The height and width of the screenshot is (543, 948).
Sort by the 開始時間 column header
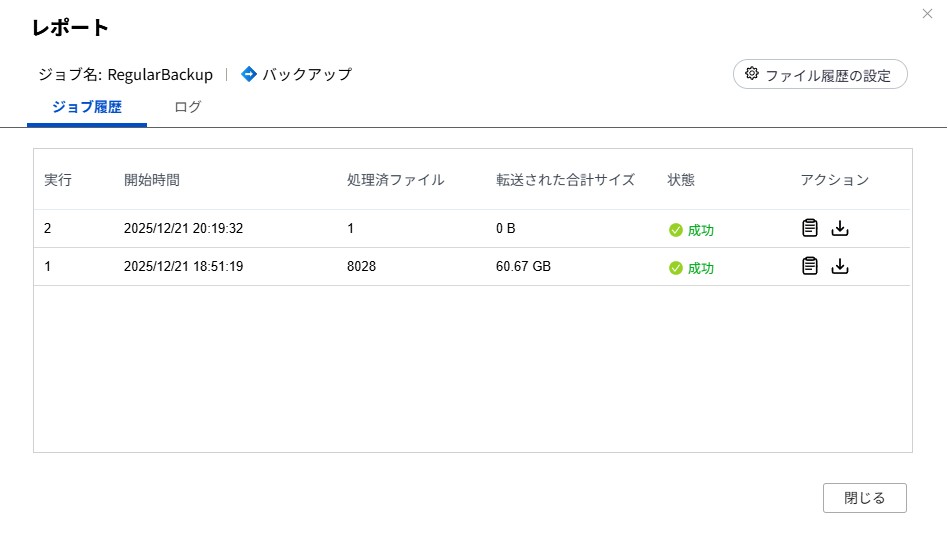pos(152,180)
